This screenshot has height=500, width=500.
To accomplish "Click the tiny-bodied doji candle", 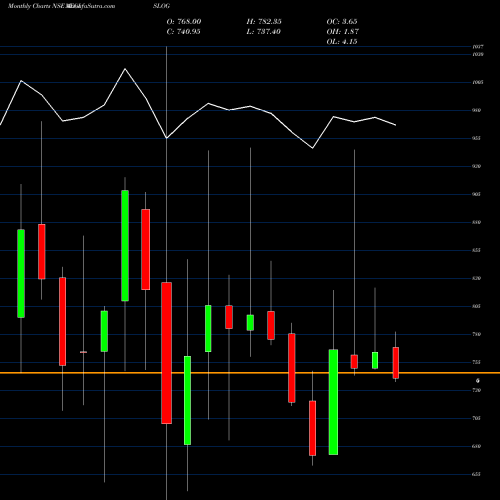I will tap(83, 352).
